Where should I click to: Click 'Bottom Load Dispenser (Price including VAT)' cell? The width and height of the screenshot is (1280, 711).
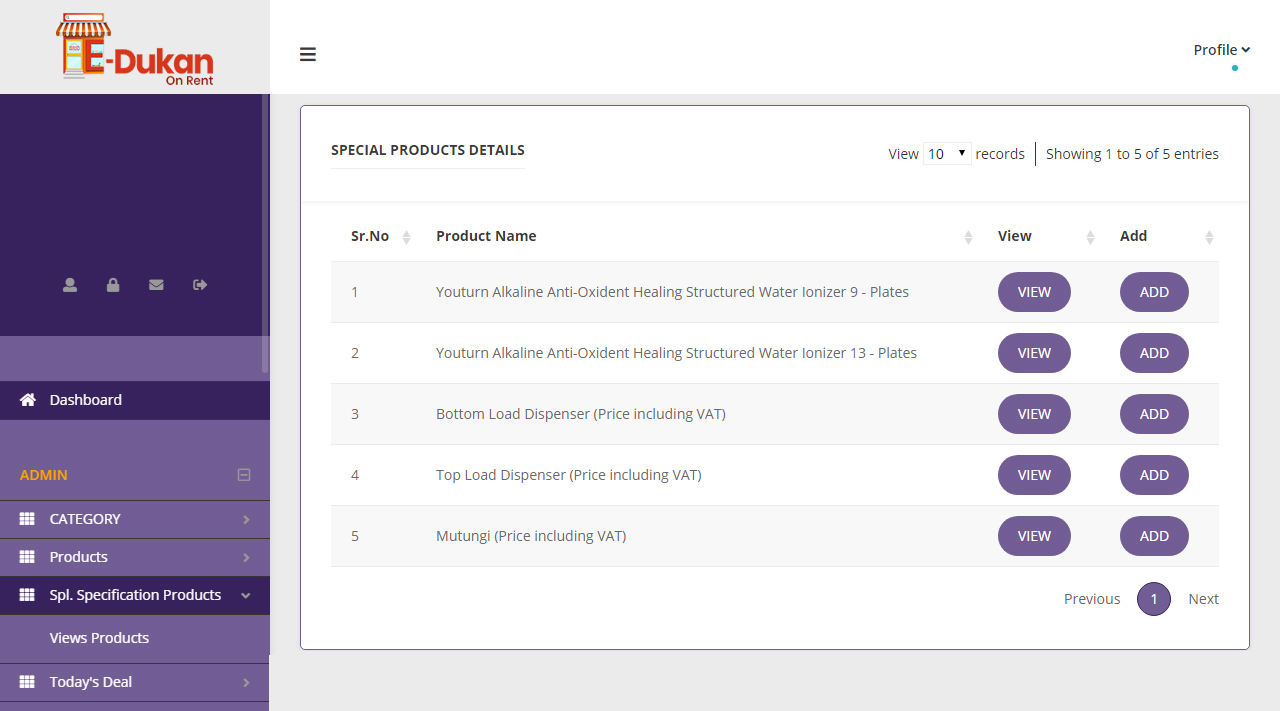(581, 414)
